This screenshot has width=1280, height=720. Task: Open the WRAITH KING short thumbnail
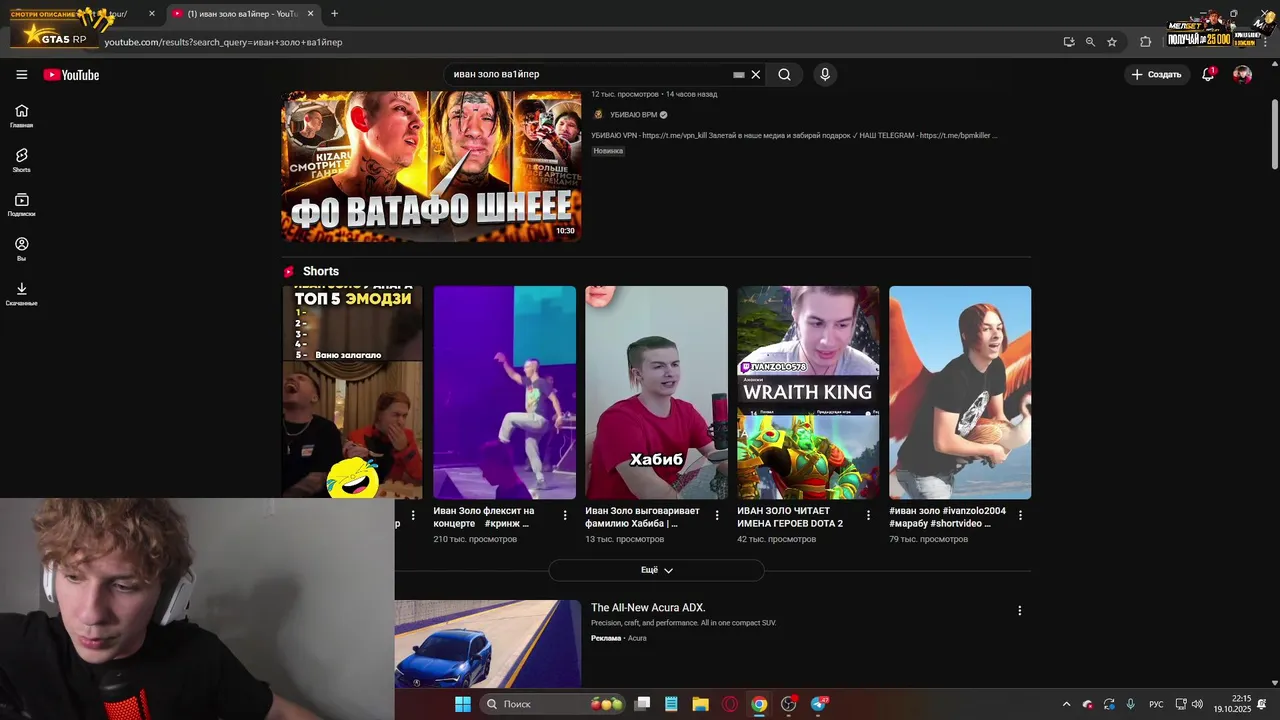pos(808,392)
